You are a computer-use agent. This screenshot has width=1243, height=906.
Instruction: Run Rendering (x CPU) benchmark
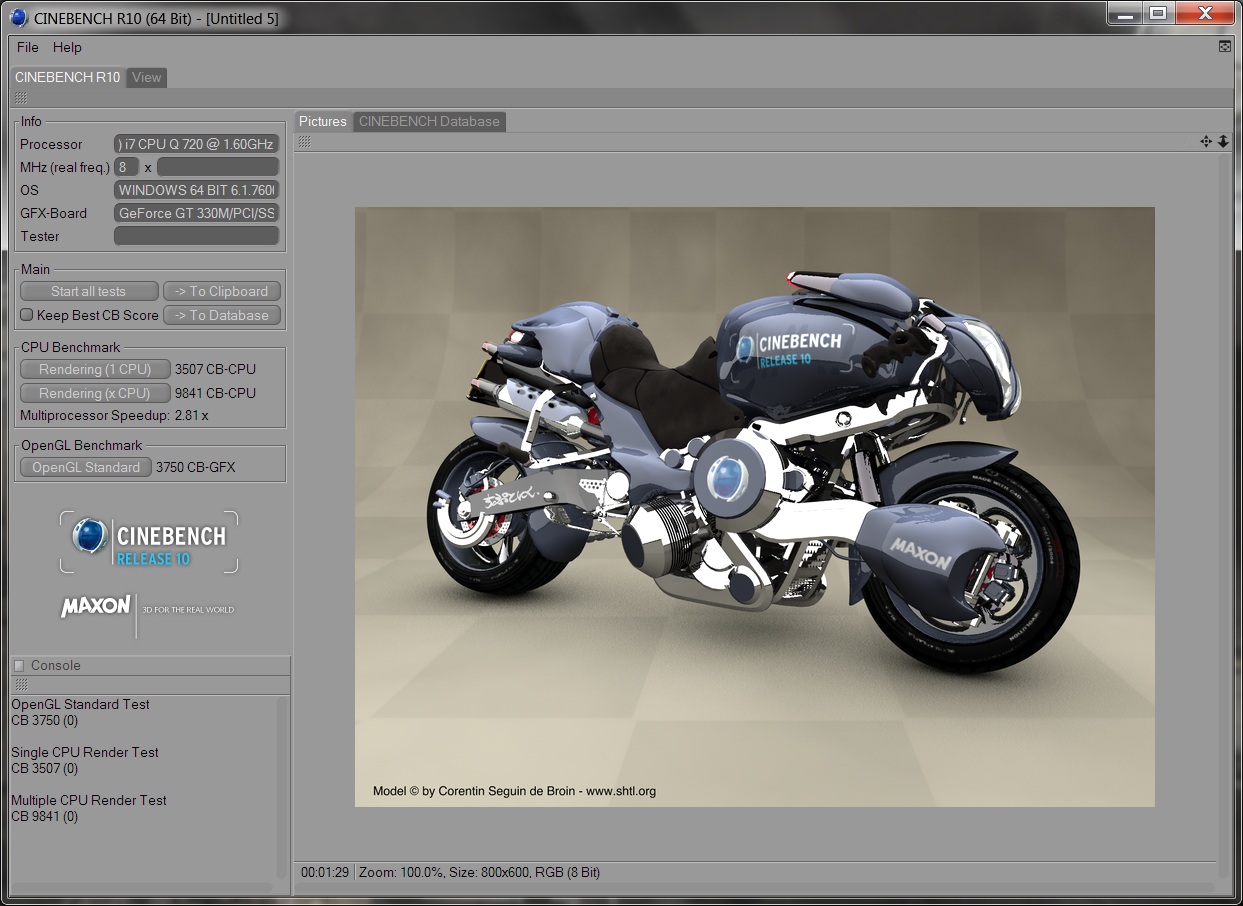coord(95,393)
